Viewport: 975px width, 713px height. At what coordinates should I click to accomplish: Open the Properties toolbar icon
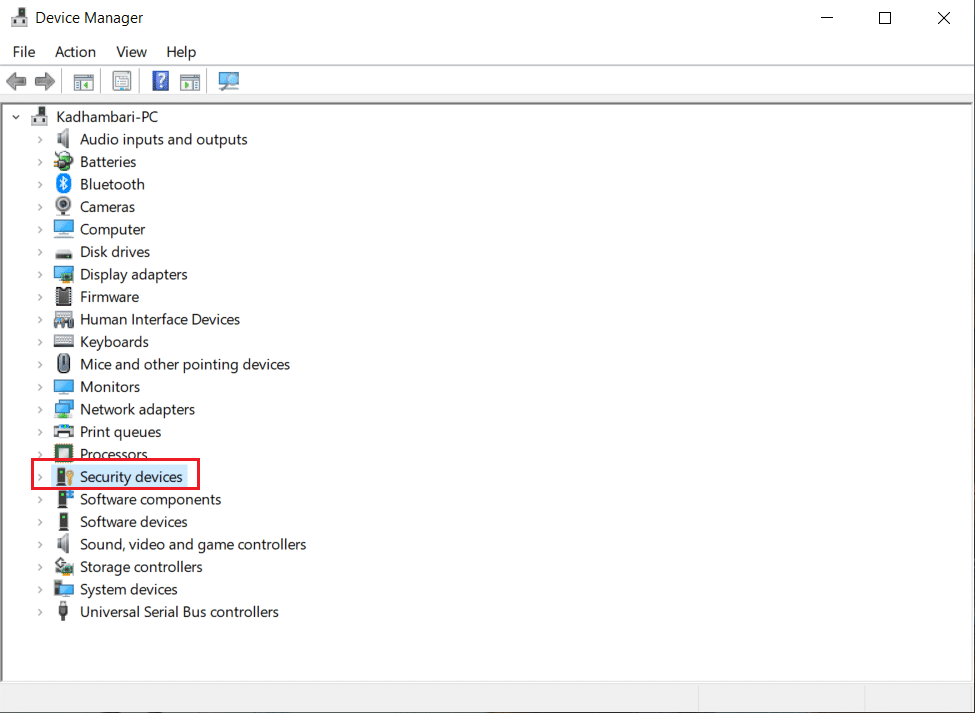pos(122,81)
